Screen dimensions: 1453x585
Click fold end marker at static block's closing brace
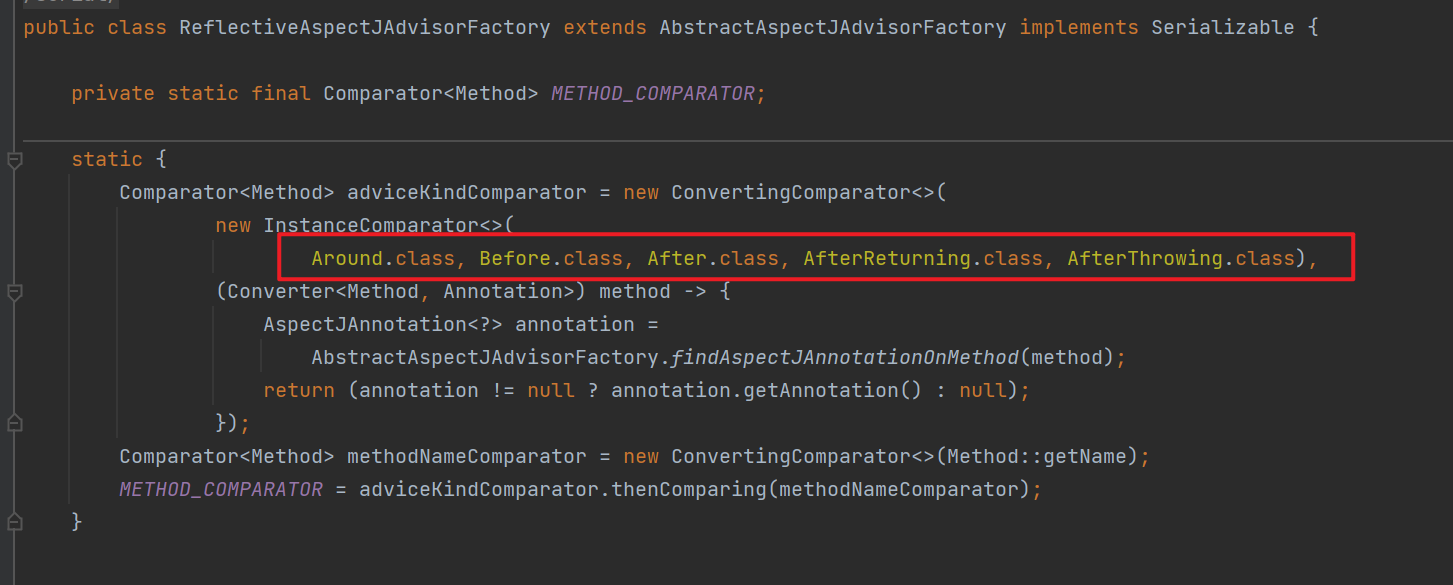click(14, 522)
